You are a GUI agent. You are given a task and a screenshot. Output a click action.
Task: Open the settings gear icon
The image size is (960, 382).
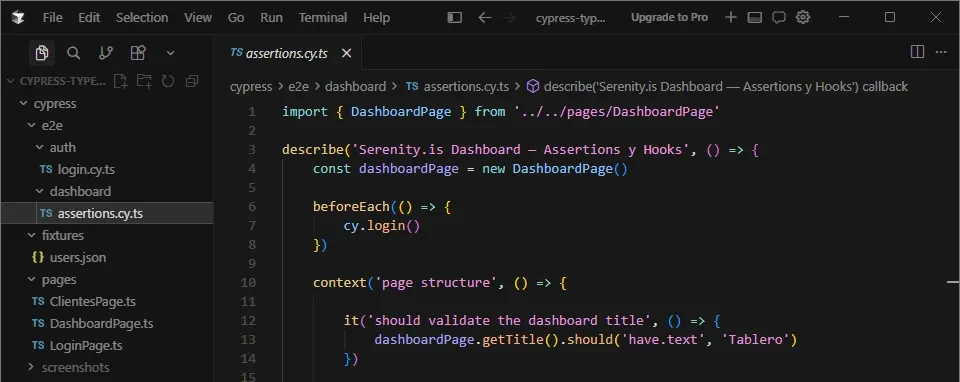803,17
